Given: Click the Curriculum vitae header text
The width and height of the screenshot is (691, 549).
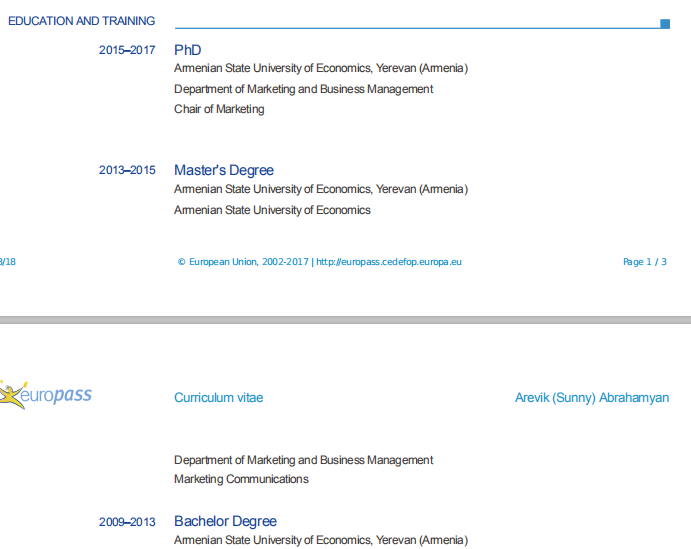Looking at the screenshot, I should [x=218, y=398].
